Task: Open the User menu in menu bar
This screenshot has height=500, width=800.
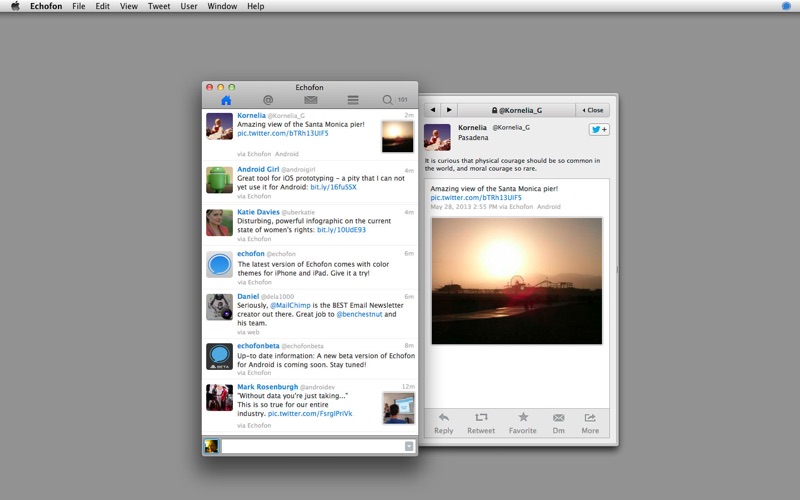Action: [x=189, y=6]
